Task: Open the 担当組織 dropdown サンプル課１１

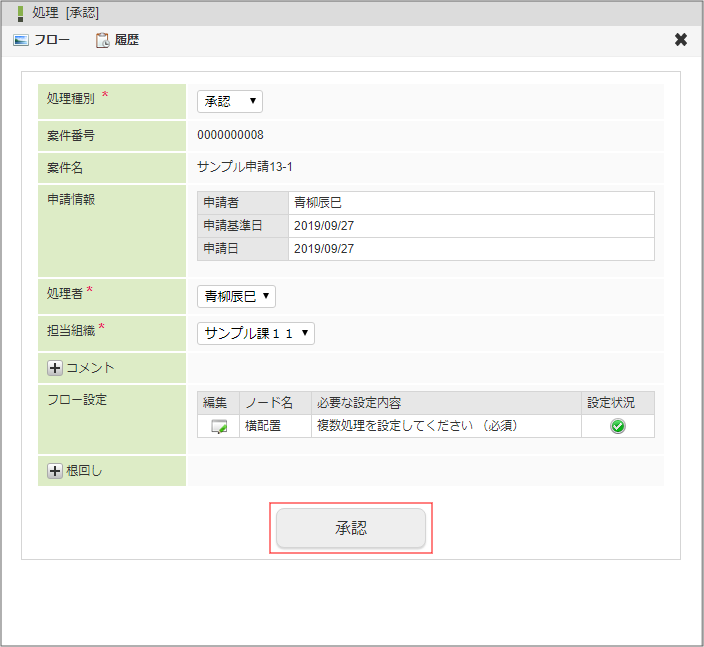Action: click(x=256, y=333)
